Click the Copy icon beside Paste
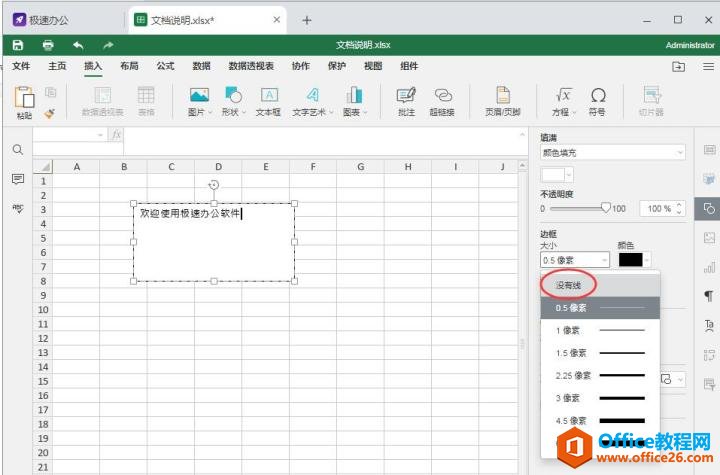This screenshot has height=475, width=720. click(51, 92)
